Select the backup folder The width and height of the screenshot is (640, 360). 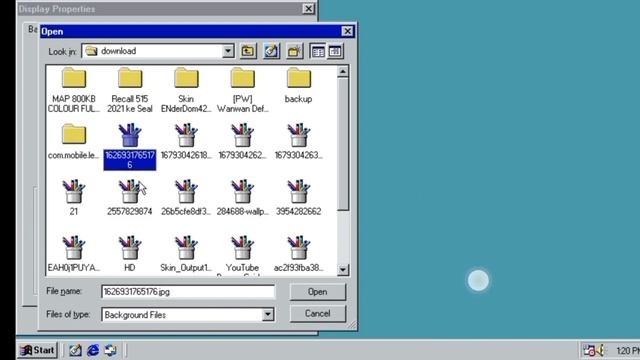pos(298,86)
